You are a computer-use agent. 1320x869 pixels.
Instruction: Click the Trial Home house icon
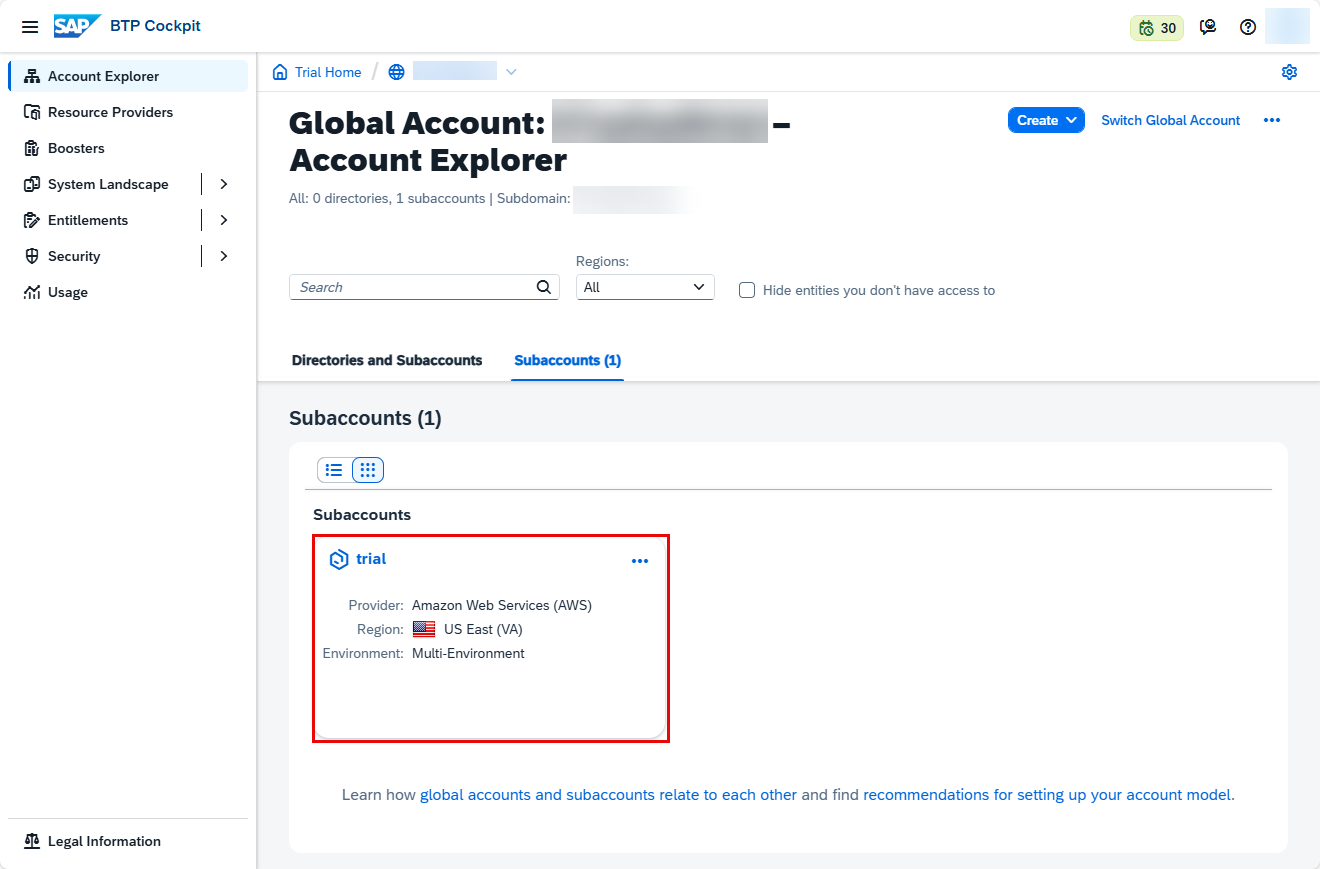280,72
